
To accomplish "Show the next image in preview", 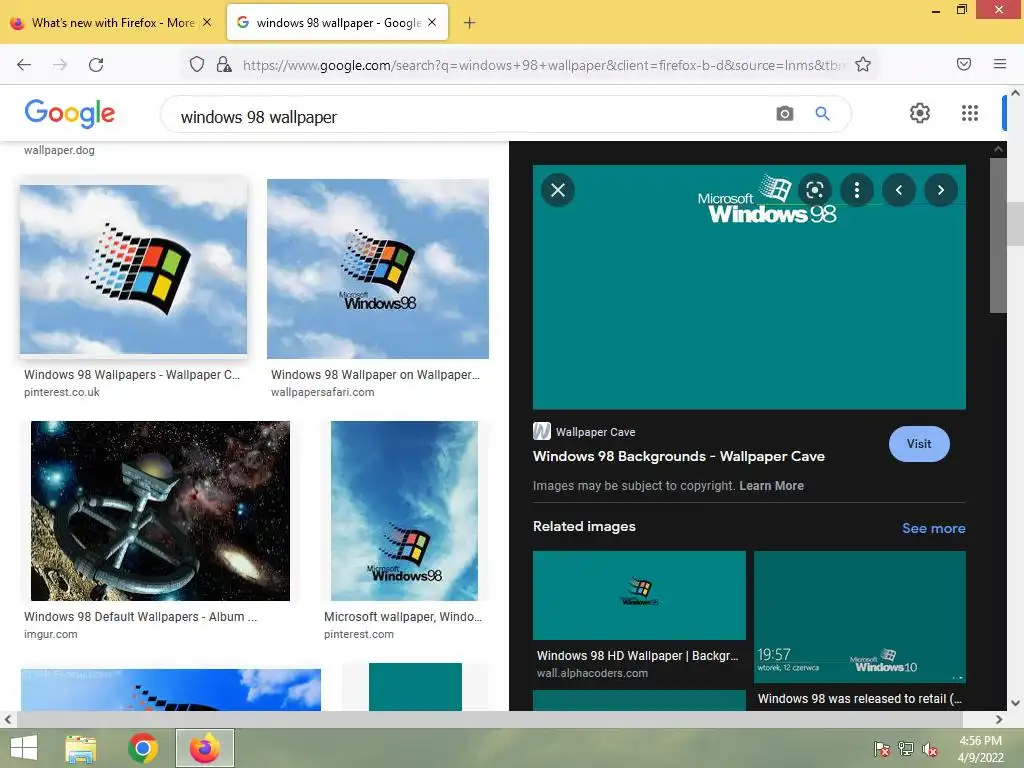I will (940, 190).
